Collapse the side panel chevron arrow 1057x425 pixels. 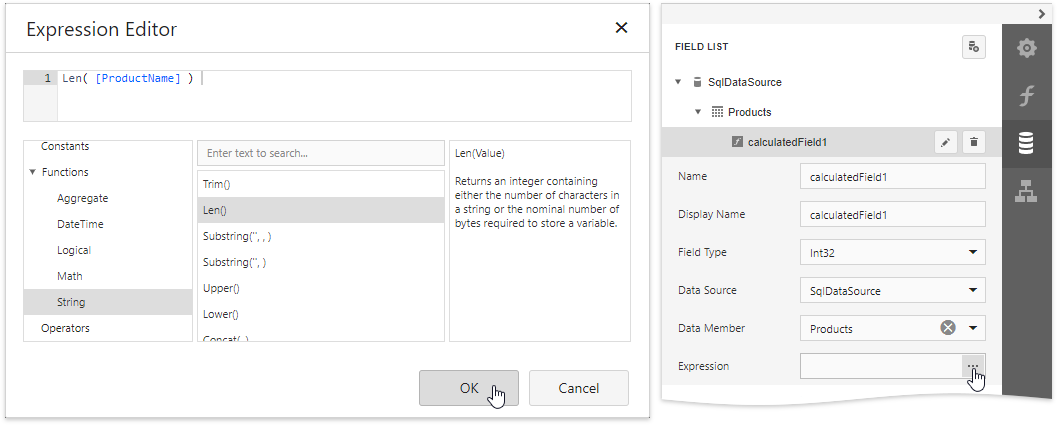[1042, 12]
